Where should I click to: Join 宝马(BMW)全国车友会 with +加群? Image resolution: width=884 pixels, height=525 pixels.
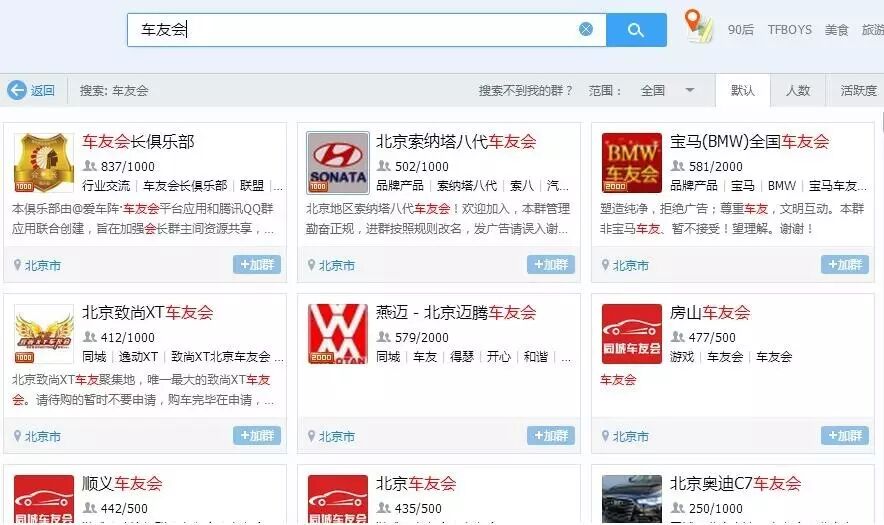pos(845,264)
